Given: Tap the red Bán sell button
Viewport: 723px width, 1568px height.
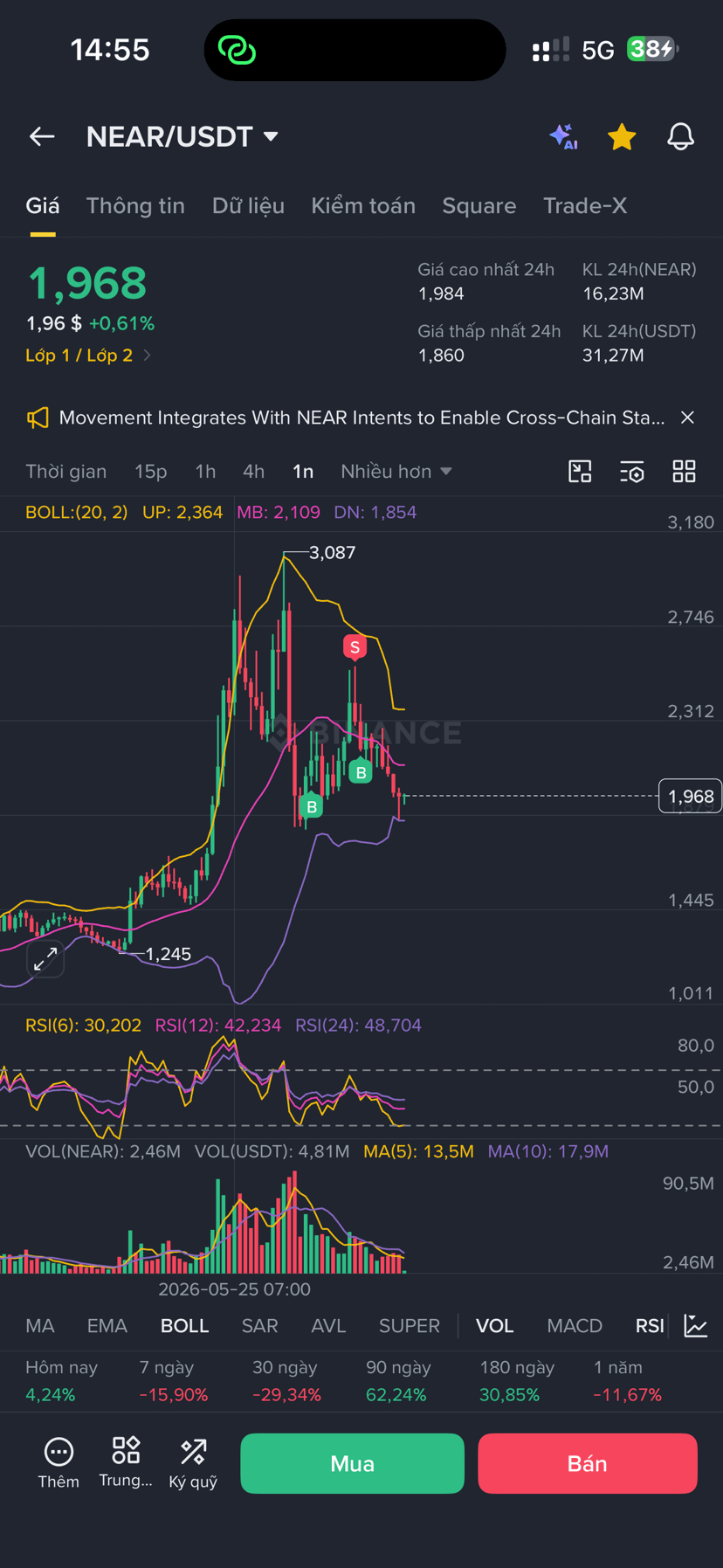Looking at the screenshot, I should pos(588,1463).
